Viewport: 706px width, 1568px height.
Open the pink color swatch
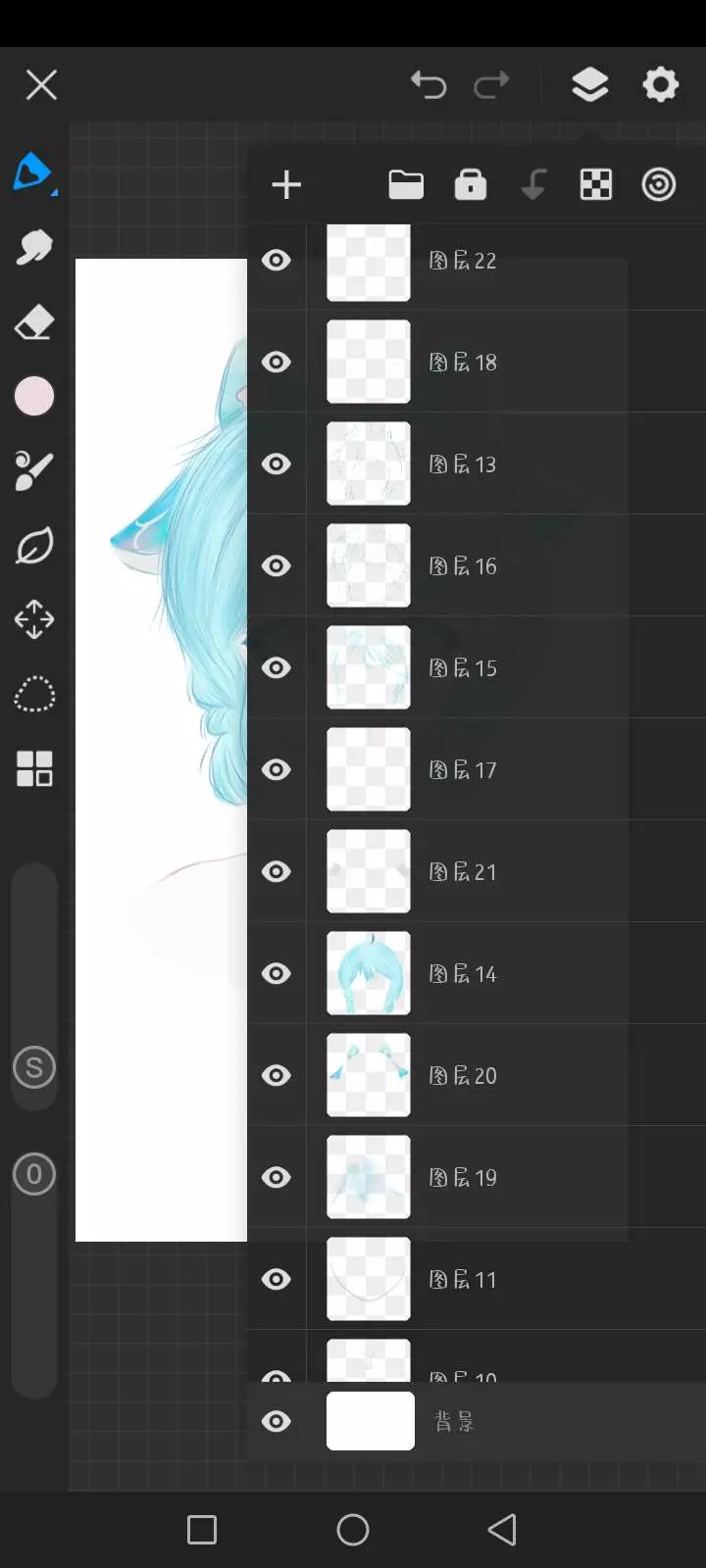pyautogui.click(x=34, y=397)
